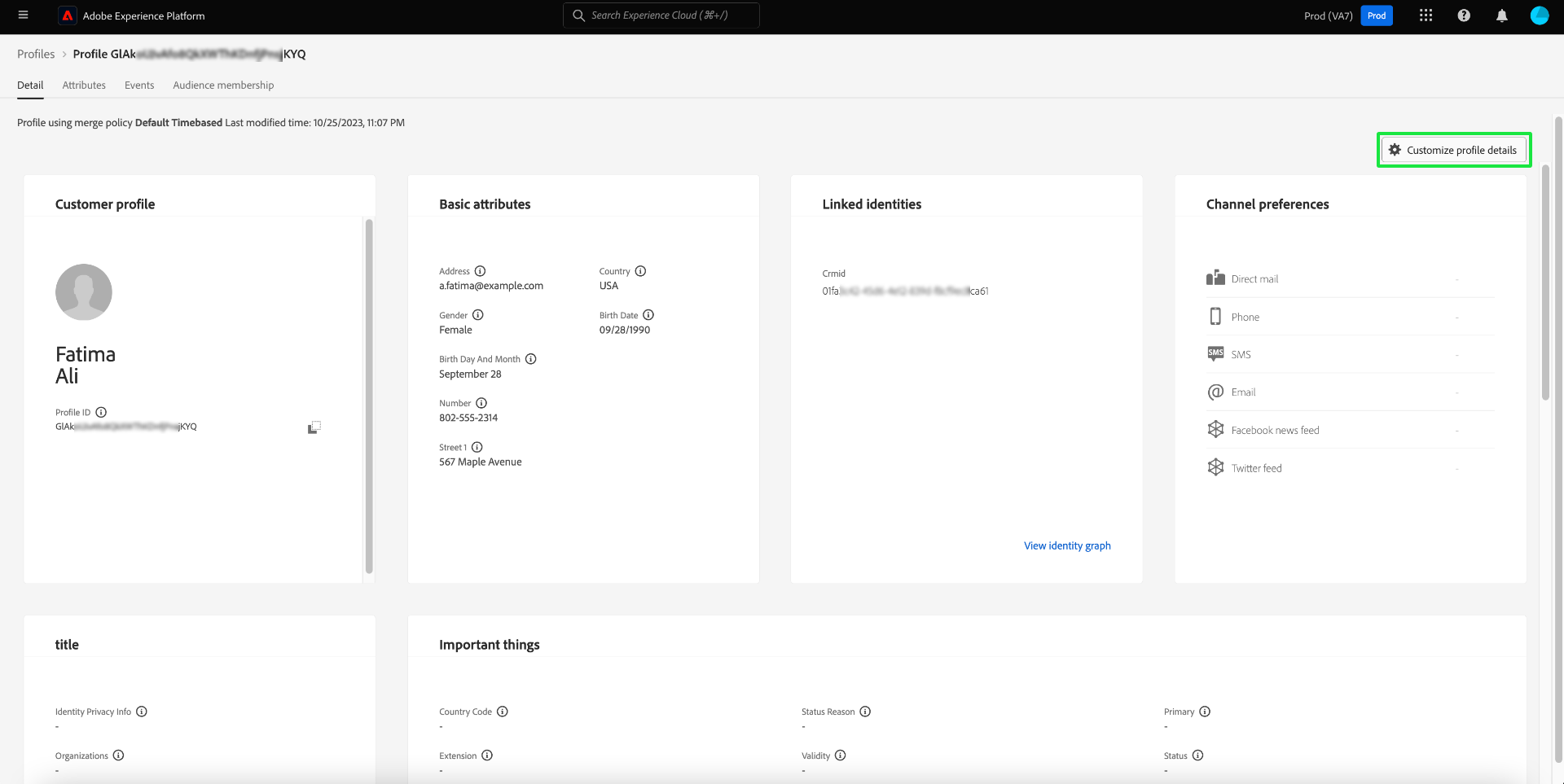
Task: Select the Prod sandbox badge
Action: (x=1377, y=15)
